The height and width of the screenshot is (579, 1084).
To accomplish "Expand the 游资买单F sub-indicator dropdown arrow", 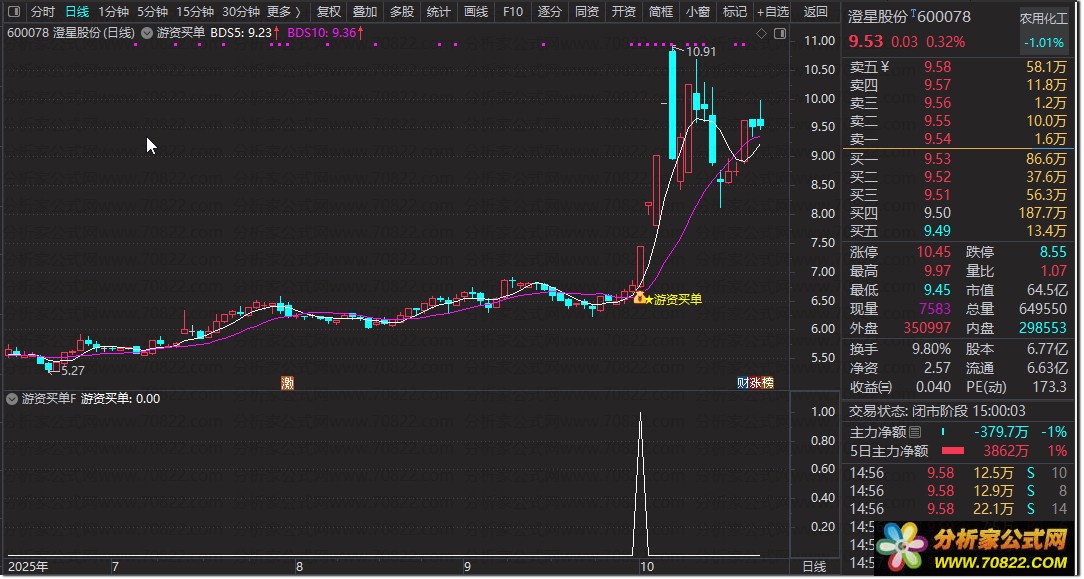I will pyautogui.click(x=12, y=399).
